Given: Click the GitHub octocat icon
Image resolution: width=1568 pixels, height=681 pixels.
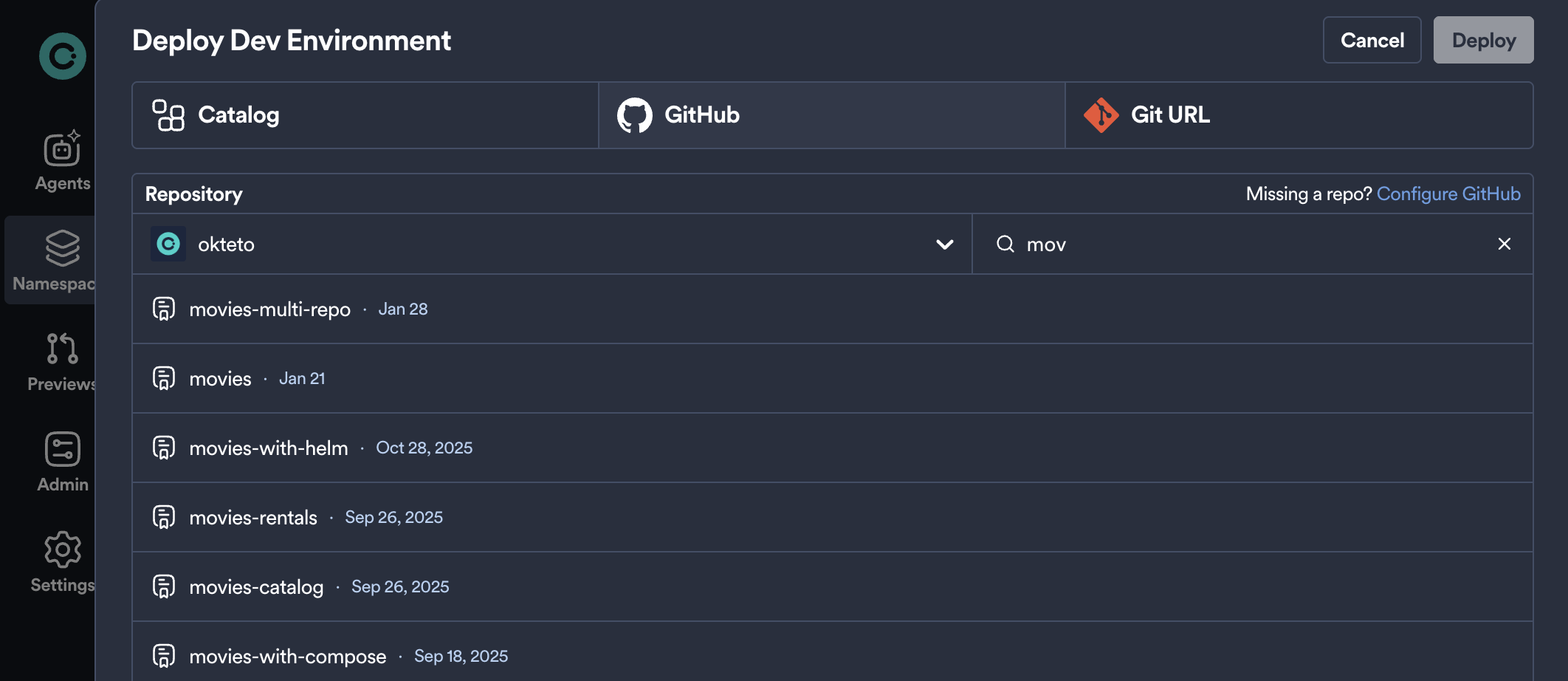Looking at the screenshot, I should (x=635, y=114).
